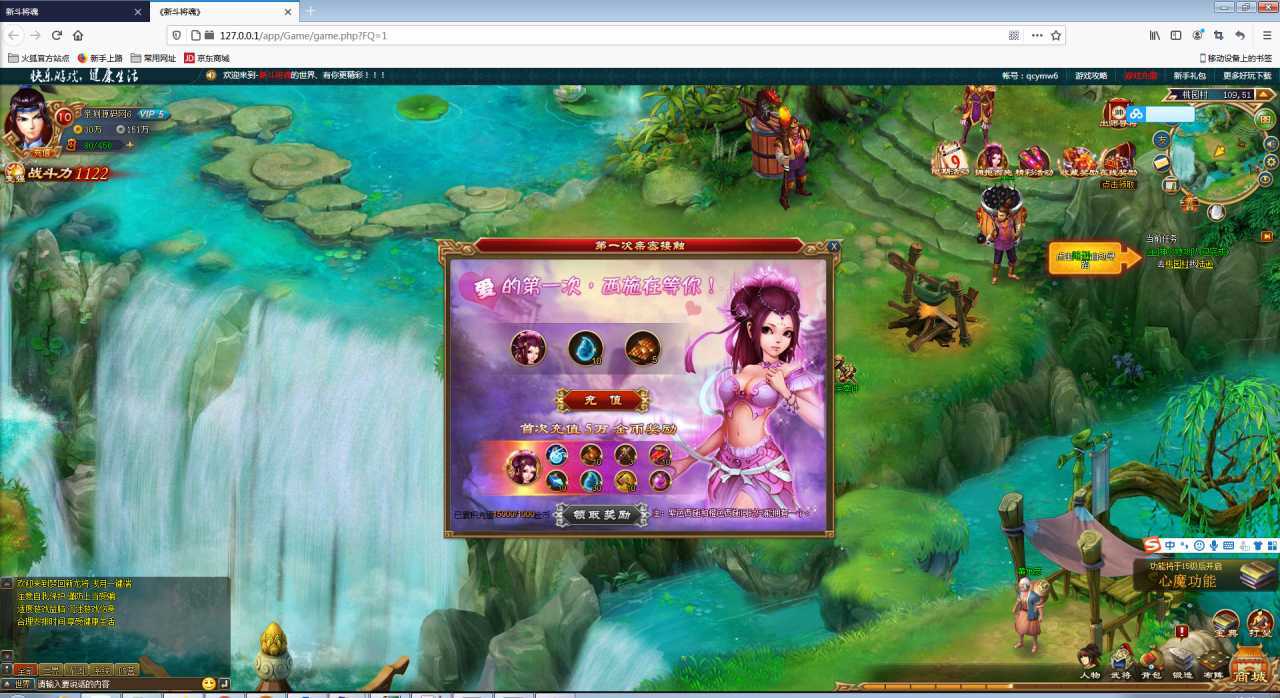1280x698 pixels.
Task: Enter the 商城 shop building icon
Action: [1250, 667]
